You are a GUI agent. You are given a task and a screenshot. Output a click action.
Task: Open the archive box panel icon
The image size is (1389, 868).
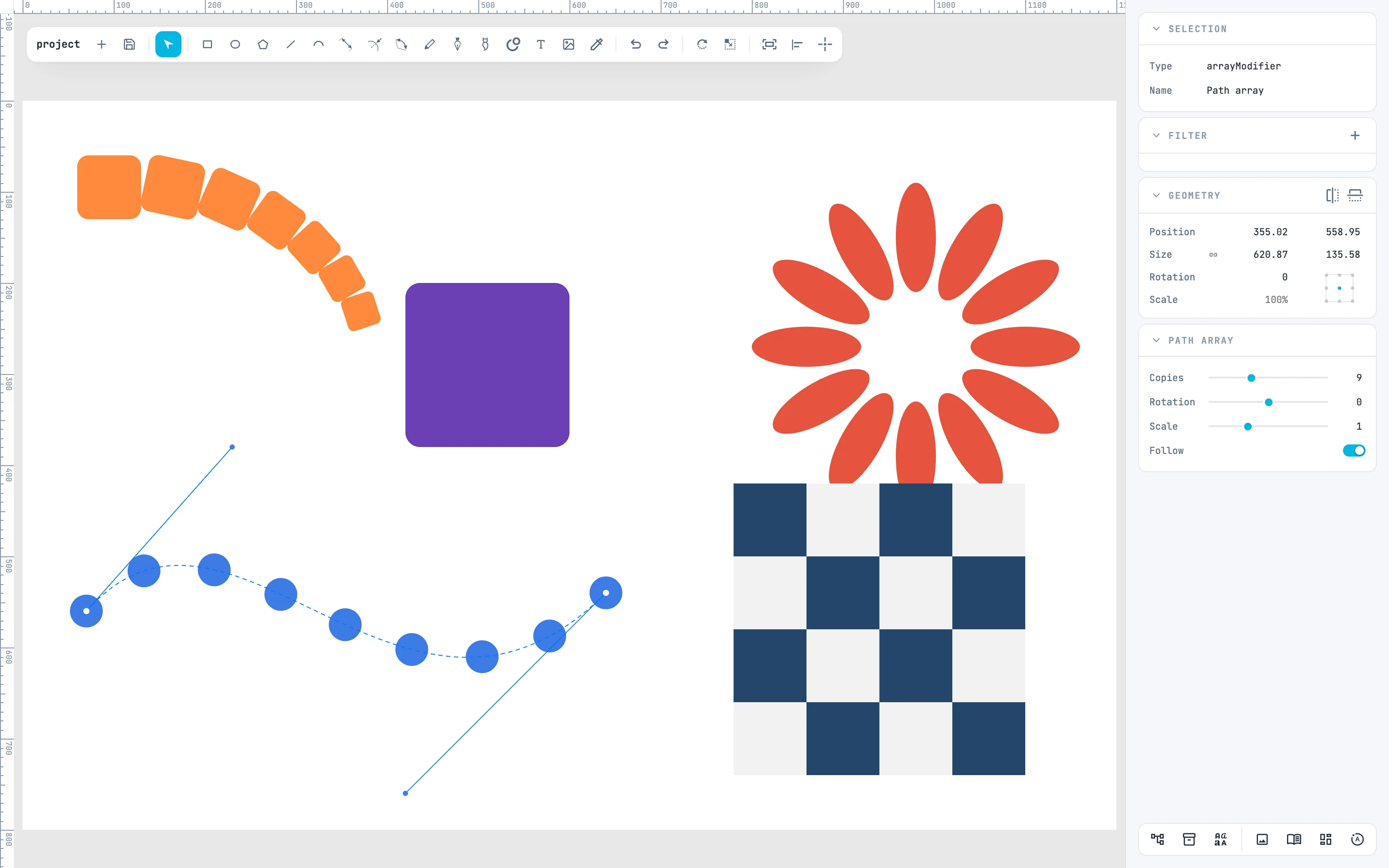1189,839
